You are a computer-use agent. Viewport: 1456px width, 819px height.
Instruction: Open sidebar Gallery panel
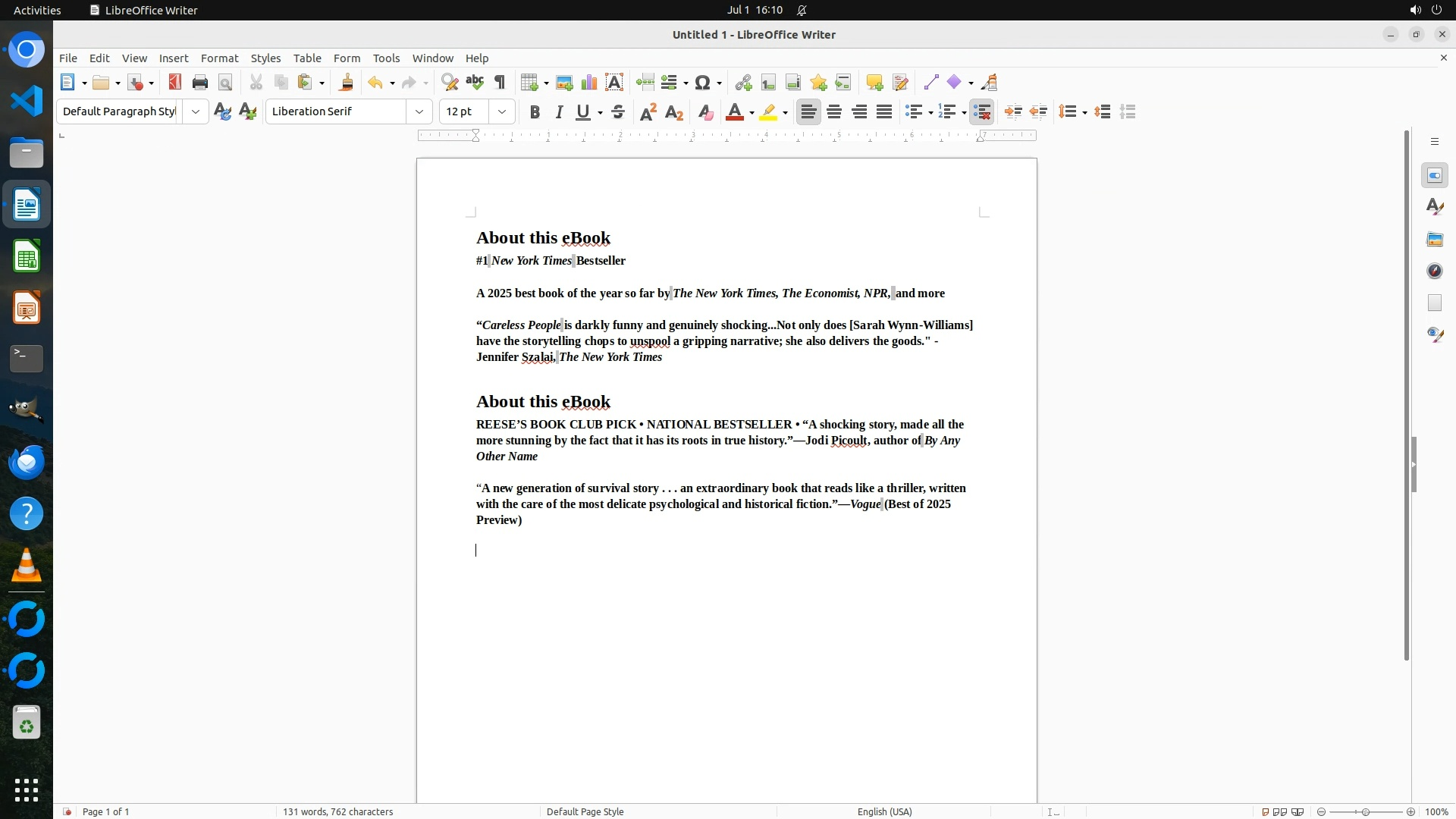point(1435,239)
